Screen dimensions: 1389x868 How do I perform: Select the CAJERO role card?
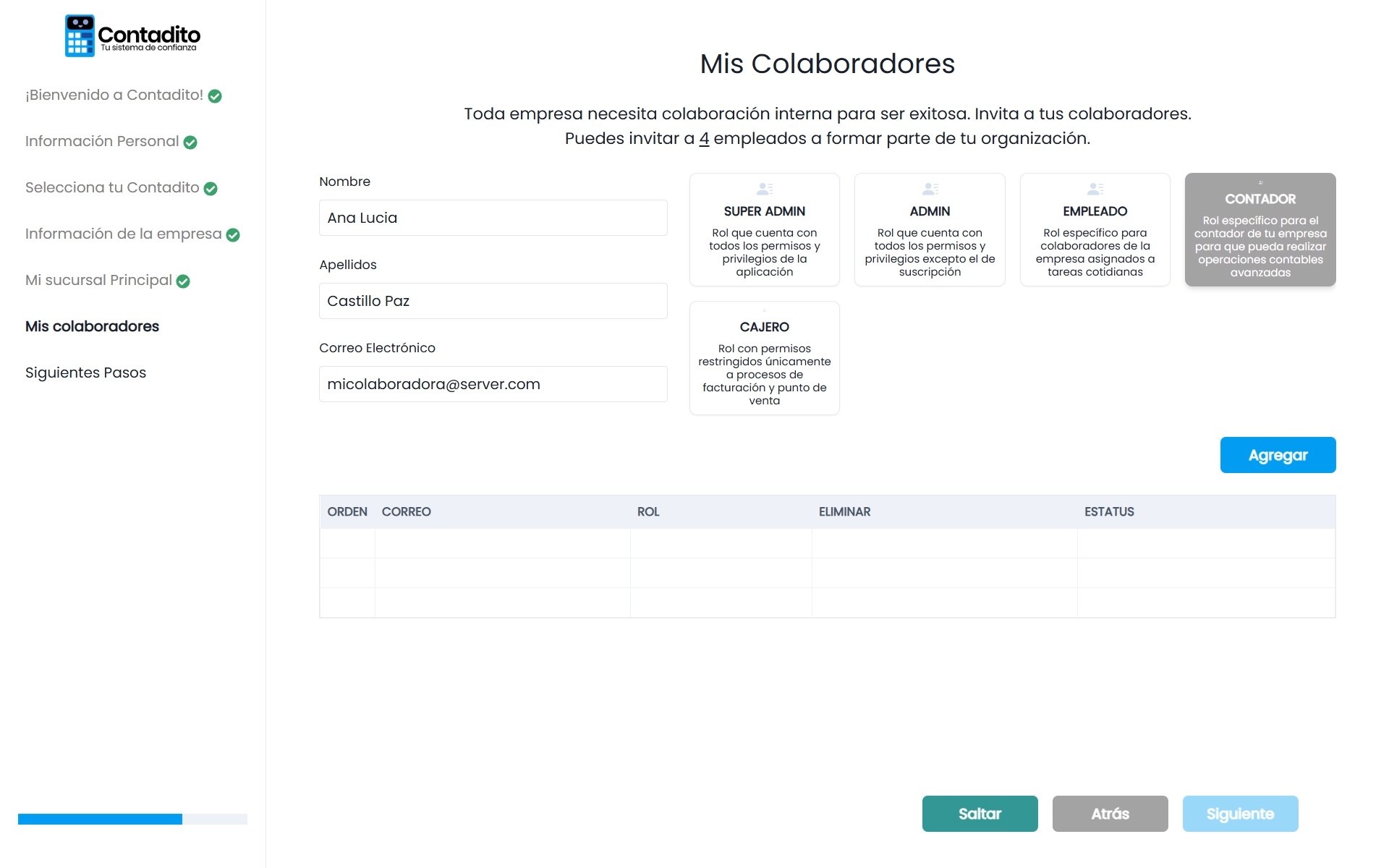765,358
